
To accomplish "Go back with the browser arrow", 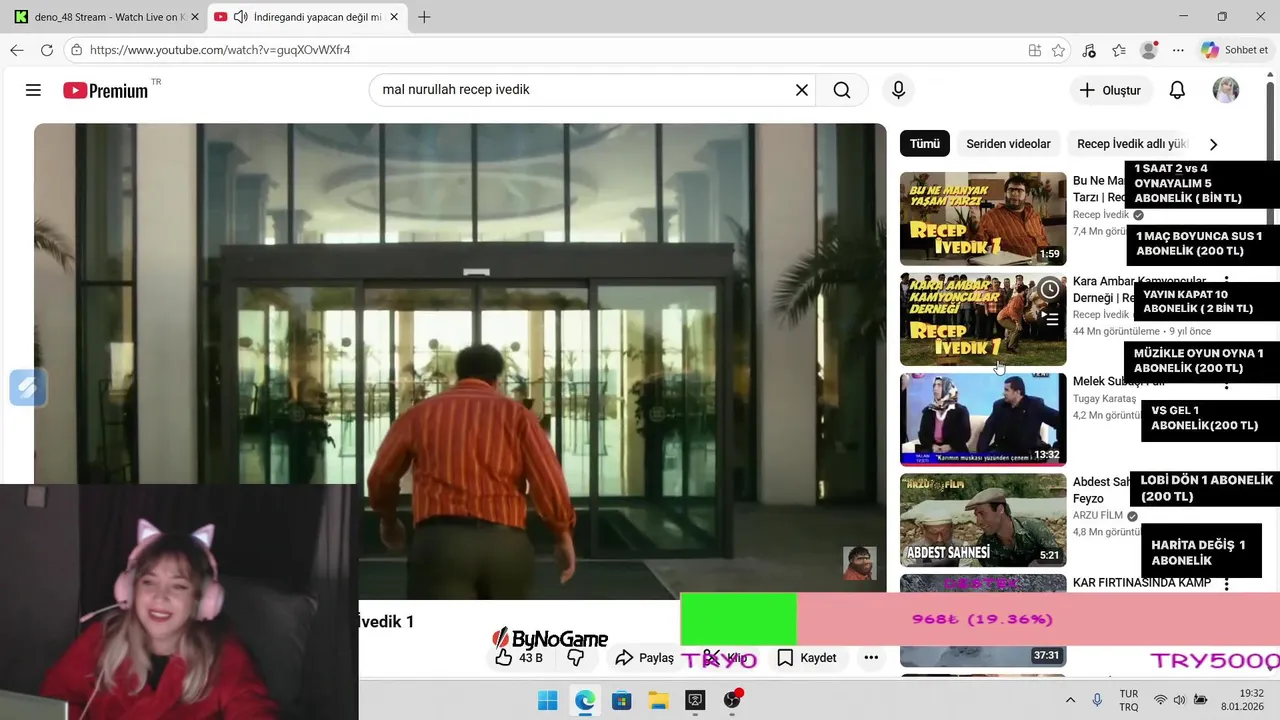I will 17,50.
